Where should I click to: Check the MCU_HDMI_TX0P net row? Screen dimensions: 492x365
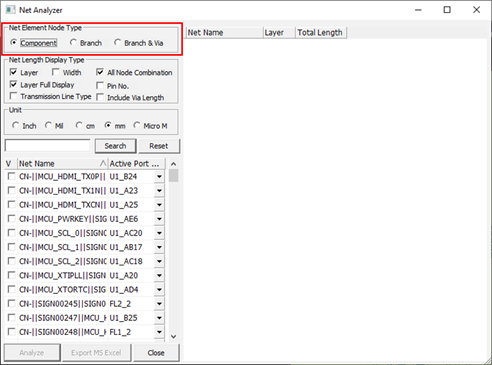pyautogui.click(x=11, y=176)
